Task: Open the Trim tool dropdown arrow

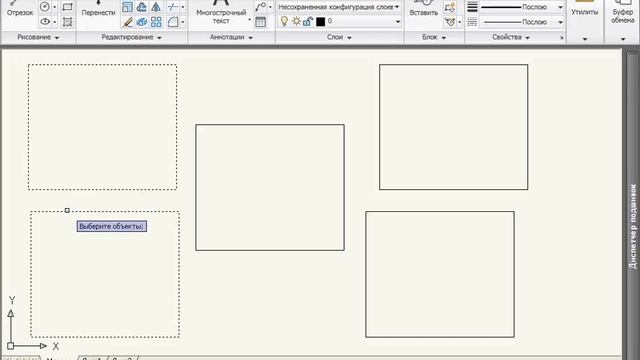Action: point(182,7)
